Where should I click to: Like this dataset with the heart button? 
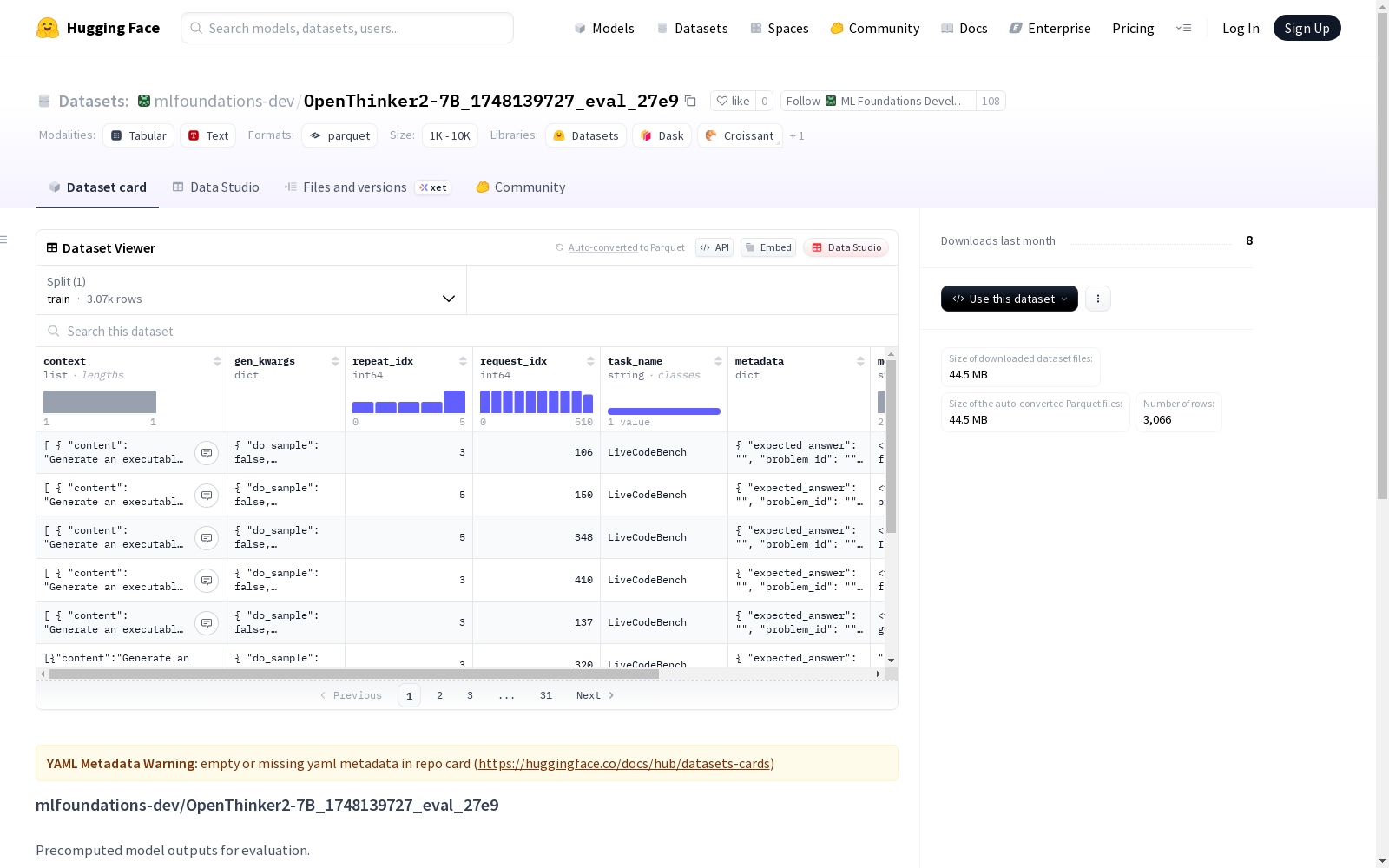pos(733,101)
